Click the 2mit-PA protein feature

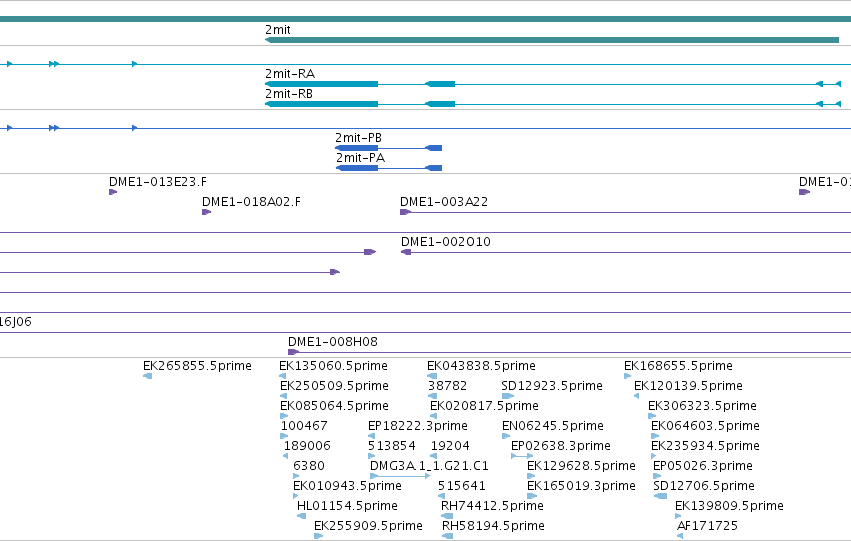[x=389, y=168]
